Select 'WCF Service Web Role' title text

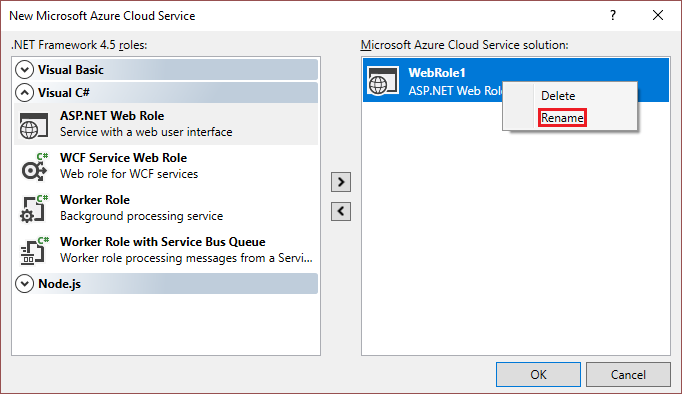(x=124, y=157)
